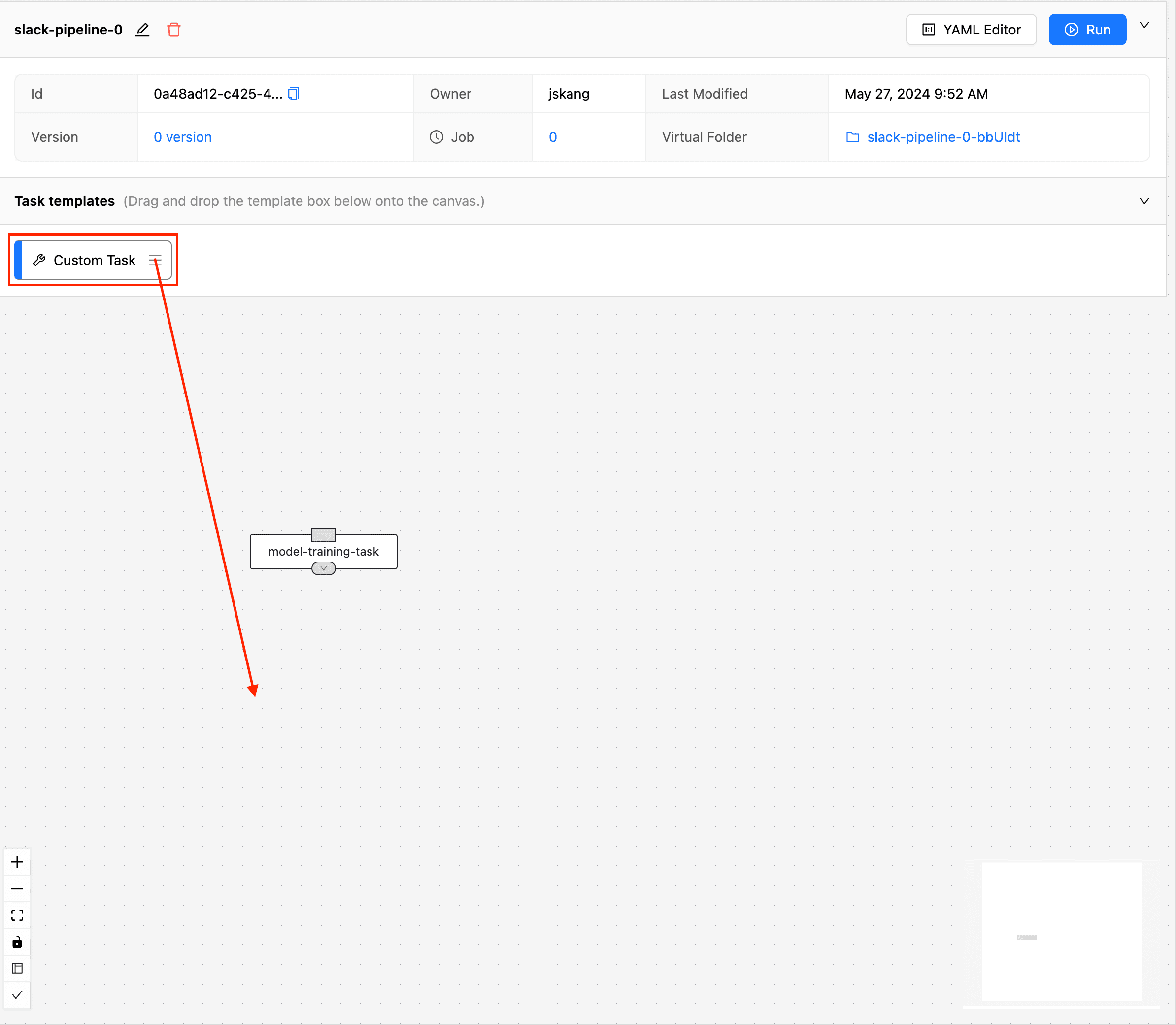Click the wrench icon in Custom Task
The image size is (1176, 1025).
[39, 260]
